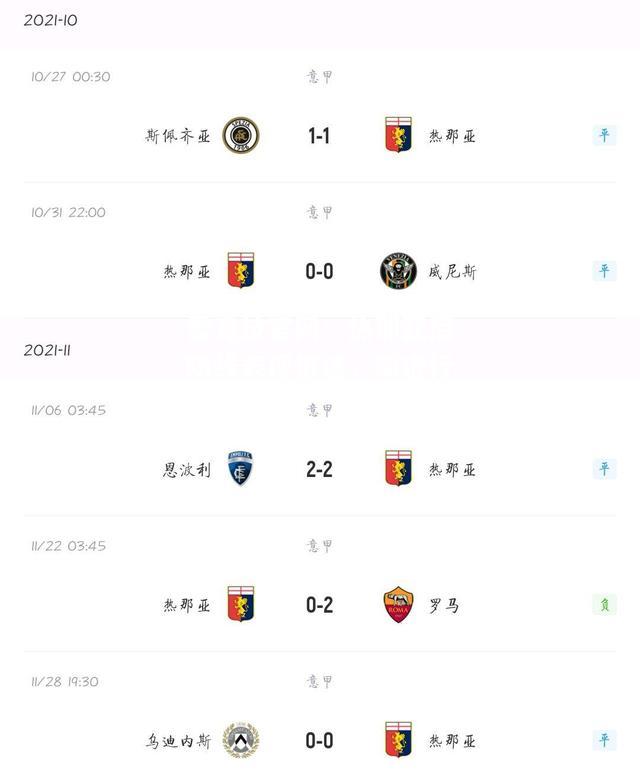
Task: Click Genoa crest in 10/27 match
Action: (398, 134)
